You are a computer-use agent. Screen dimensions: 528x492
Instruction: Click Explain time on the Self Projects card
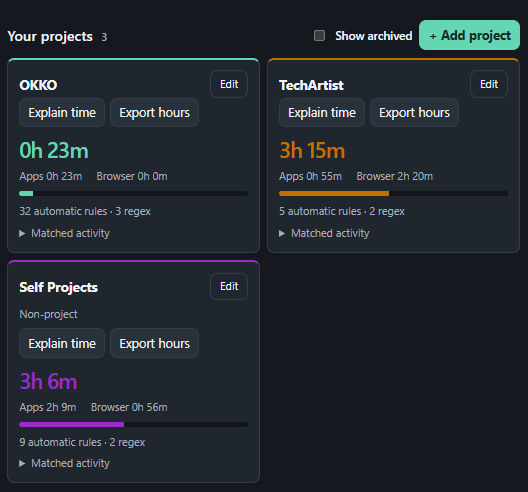(x=62, y=343)
